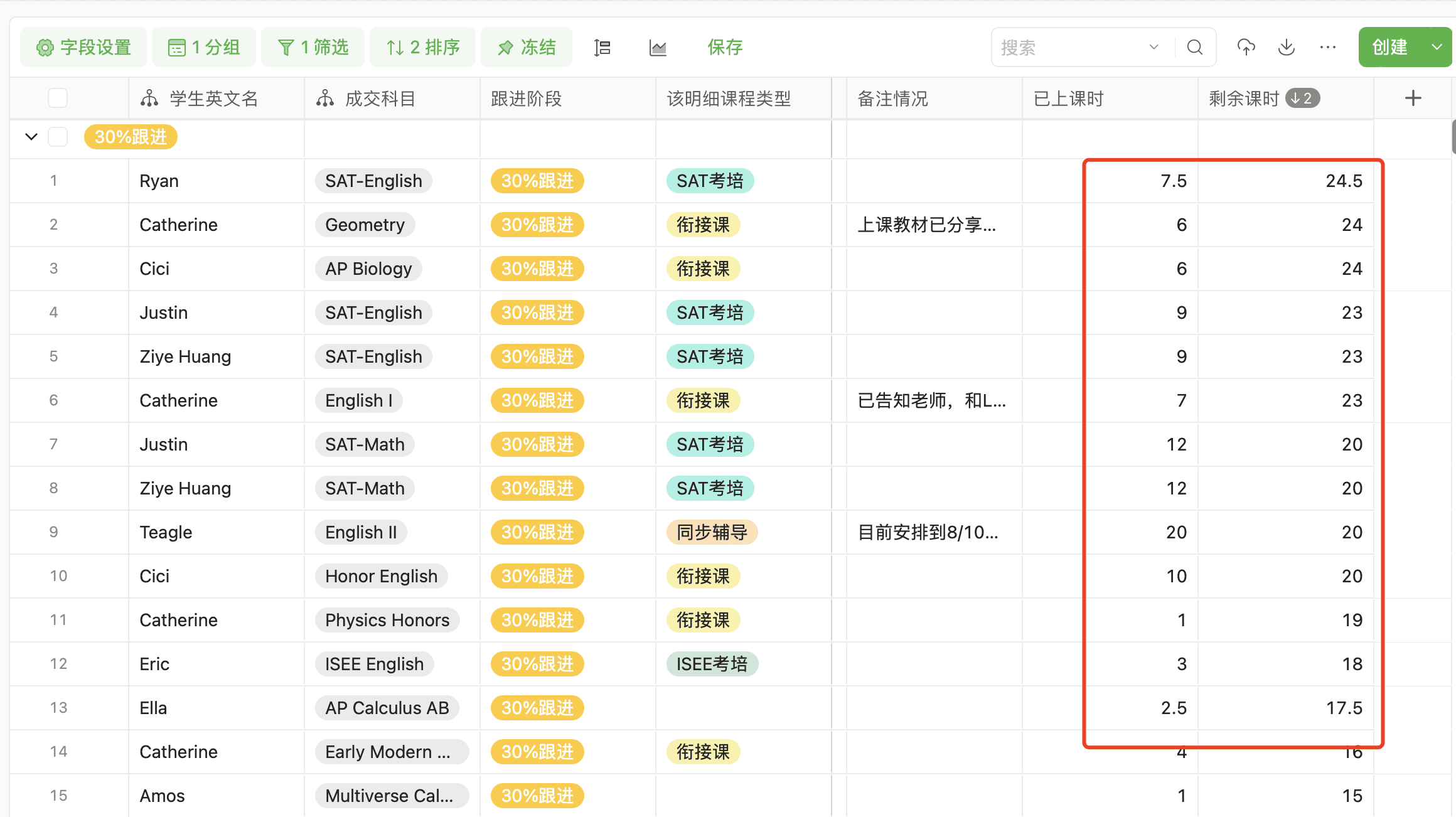
Task: Click the AP Biology subject tag
Action: point(368,269)
